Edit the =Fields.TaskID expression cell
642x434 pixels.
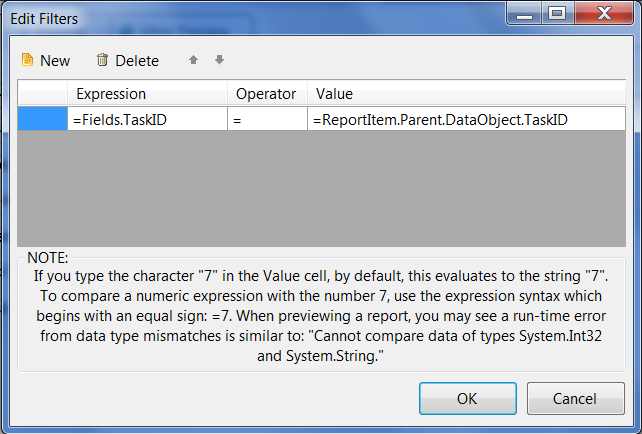[147, 119]
